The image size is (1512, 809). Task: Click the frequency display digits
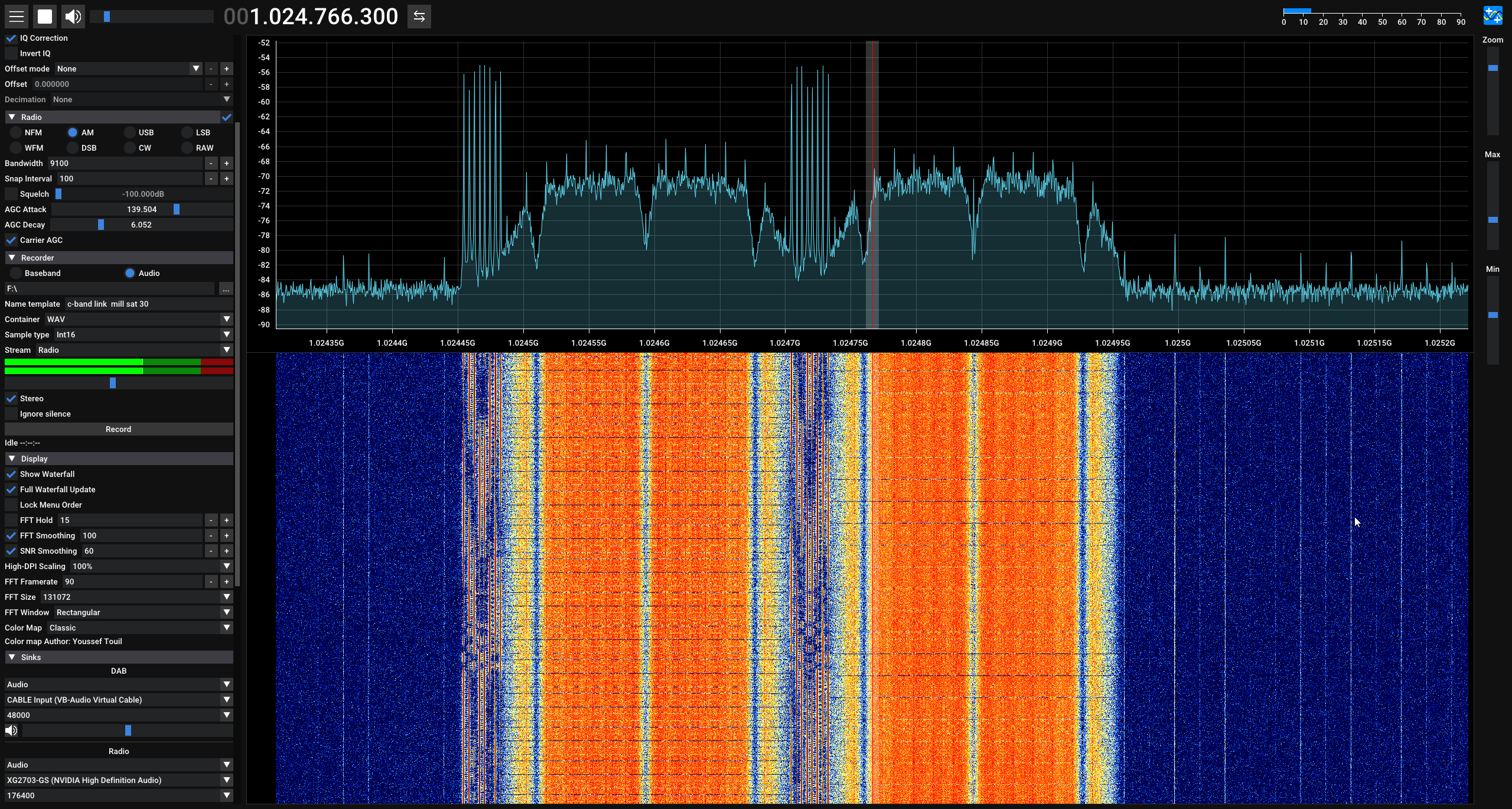pos(311,17)
